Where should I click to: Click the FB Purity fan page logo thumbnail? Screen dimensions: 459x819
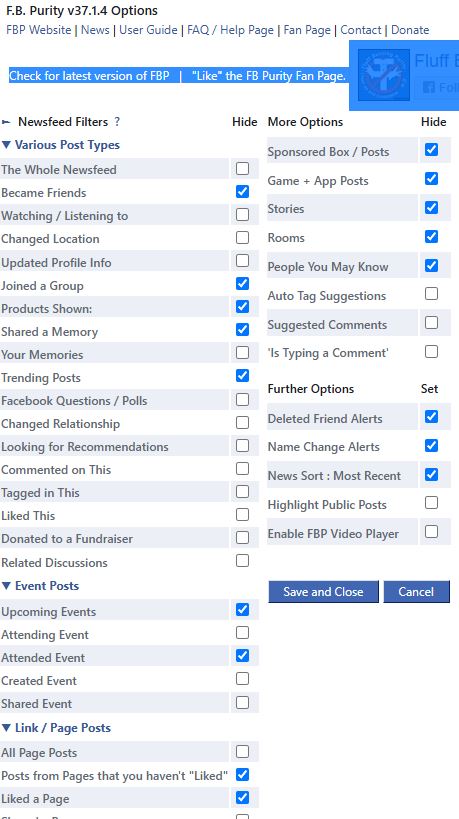(x=385, y=75)
